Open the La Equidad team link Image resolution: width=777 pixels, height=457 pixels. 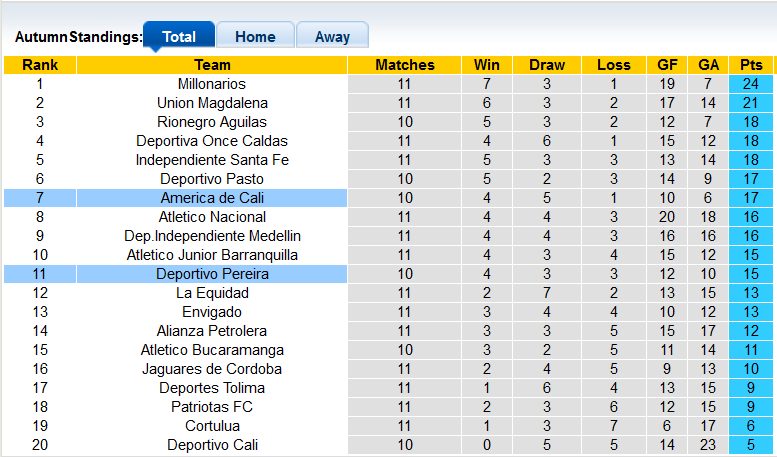coord(212,293)
